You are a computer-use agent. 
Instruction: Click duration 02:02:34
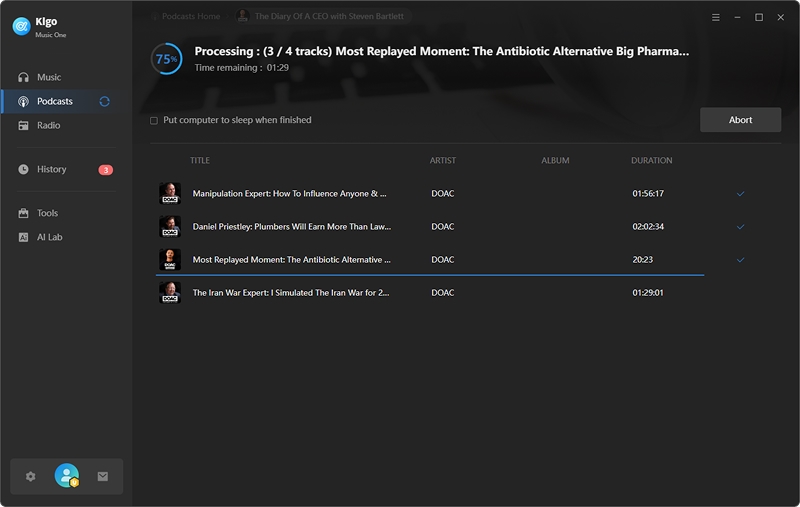point(648,227)
